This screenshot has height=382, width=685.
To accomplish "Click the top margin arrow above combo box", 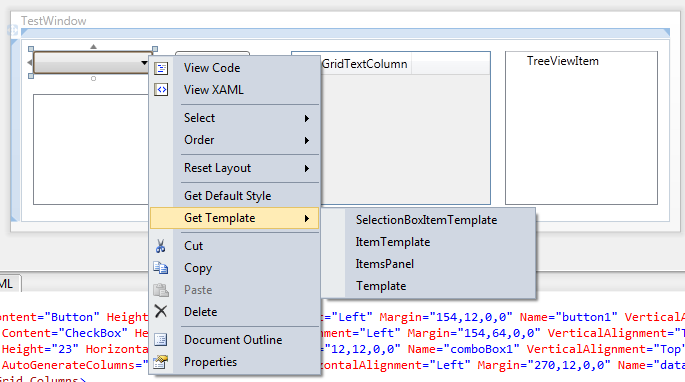I will tap(93, 46).
